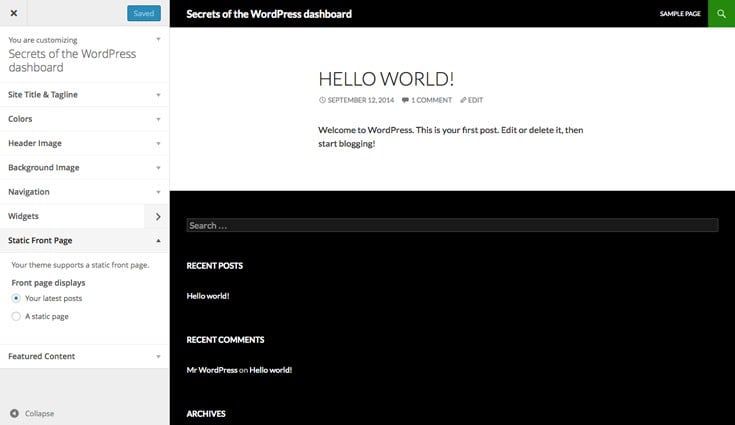Image resolution: width=735 pixels, height=425 pixels.
Task: Click the SEPTEMBER 12, 2014 date link
Action: [360, 100]
